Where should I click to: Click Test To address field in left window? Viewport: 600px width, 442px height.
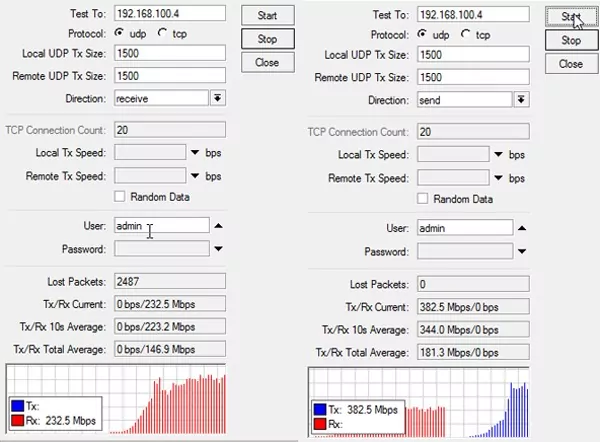point(170,14)
